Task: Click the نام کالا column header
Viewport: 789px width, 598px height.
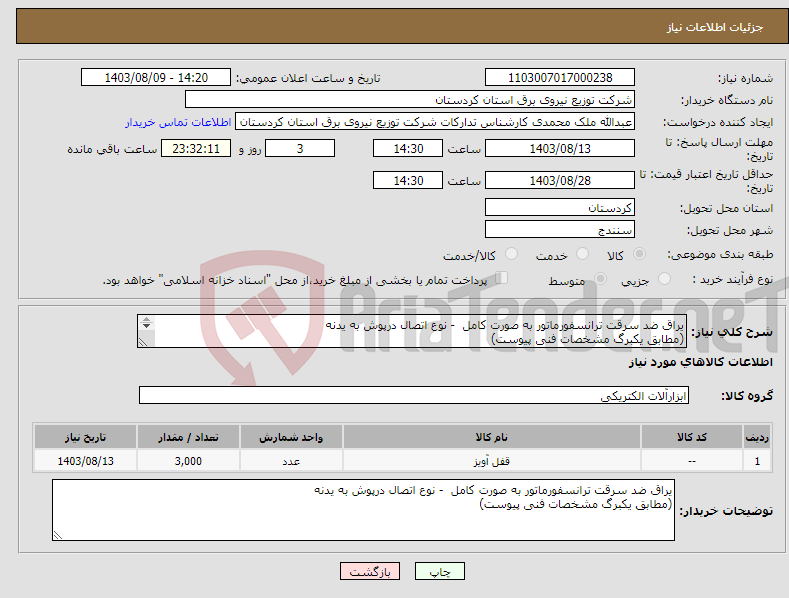Action: (x=492, y=437)
